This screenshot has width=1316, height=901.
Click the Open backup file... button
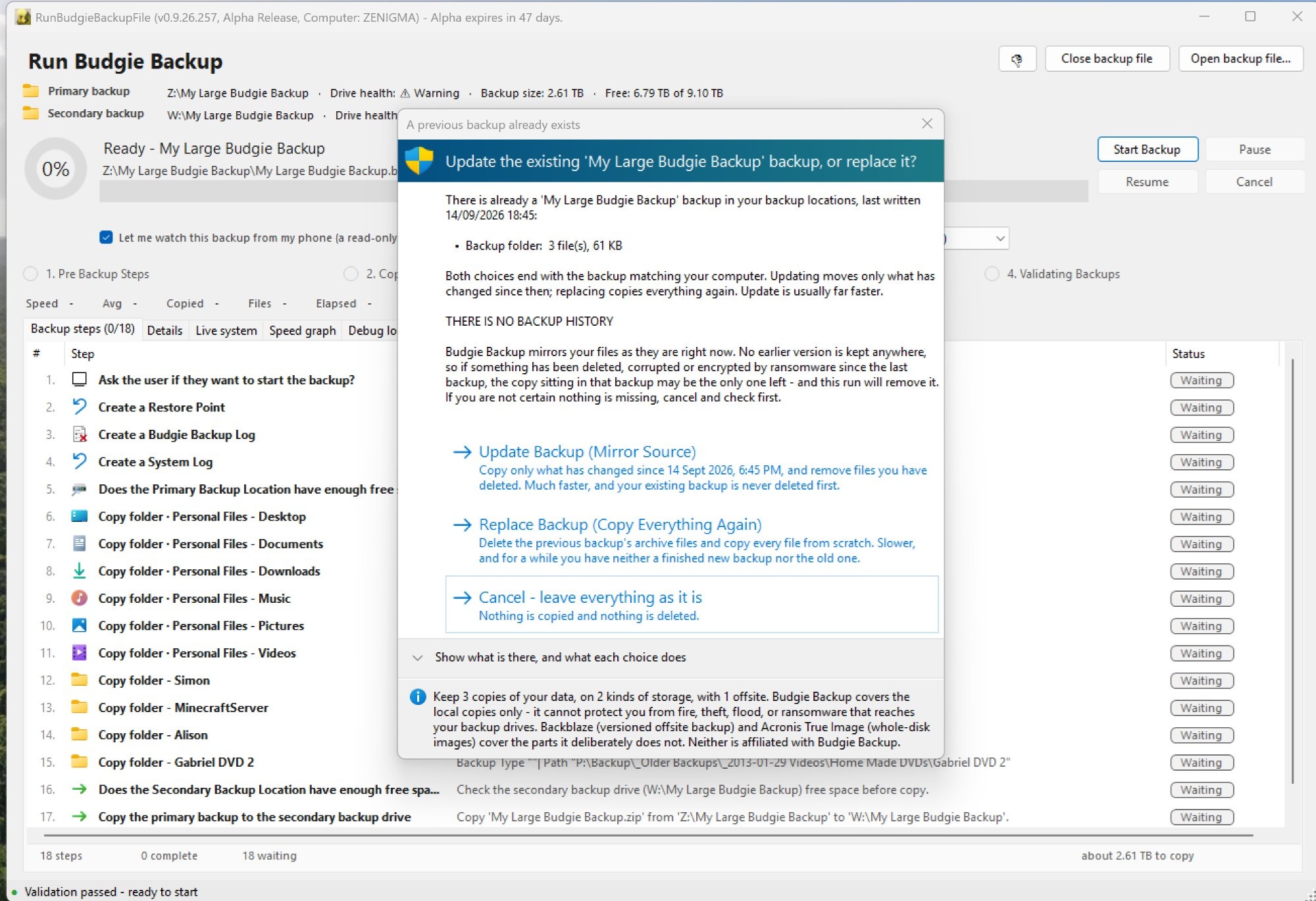(1241, 59)
